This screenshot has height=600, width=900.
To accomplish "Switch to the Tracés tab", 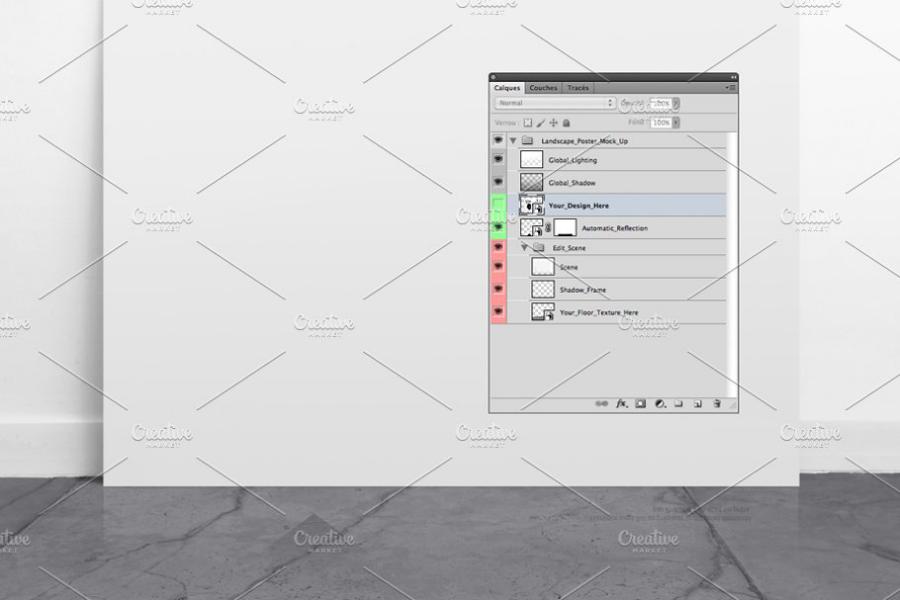I will point(578,88).
